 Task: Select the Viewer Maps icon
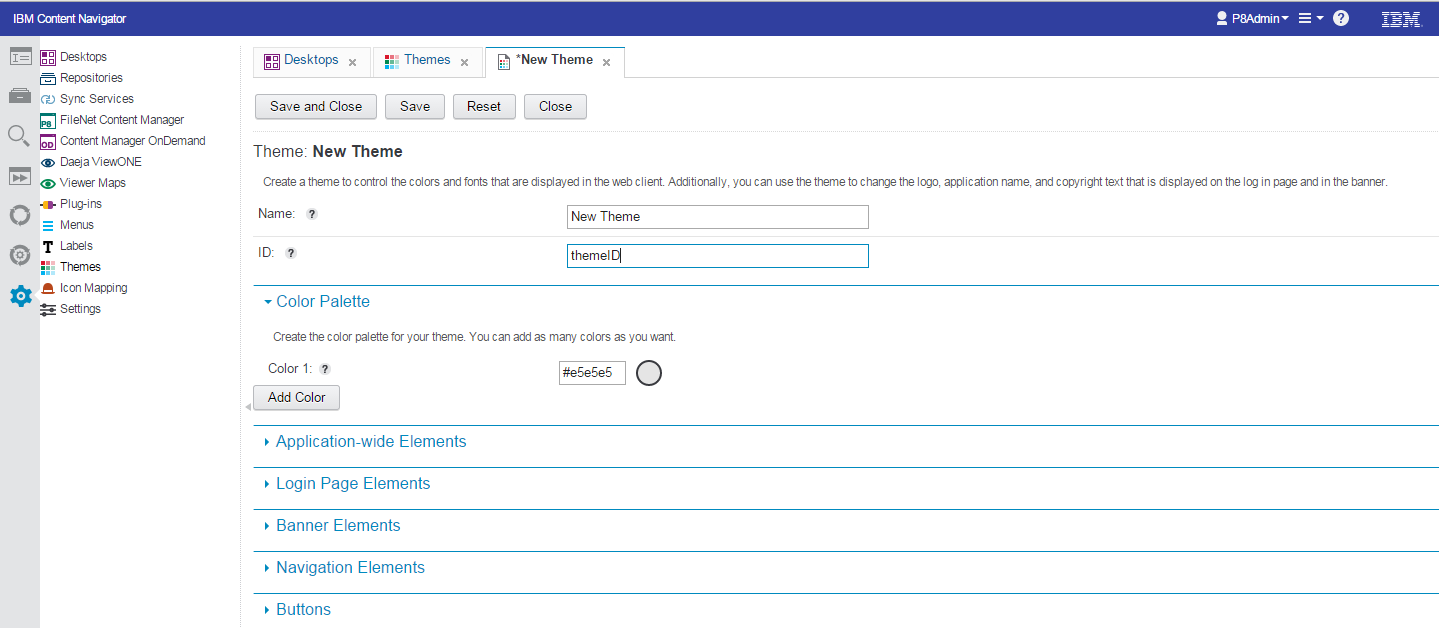pyautogui.click(x=48, y=183)
